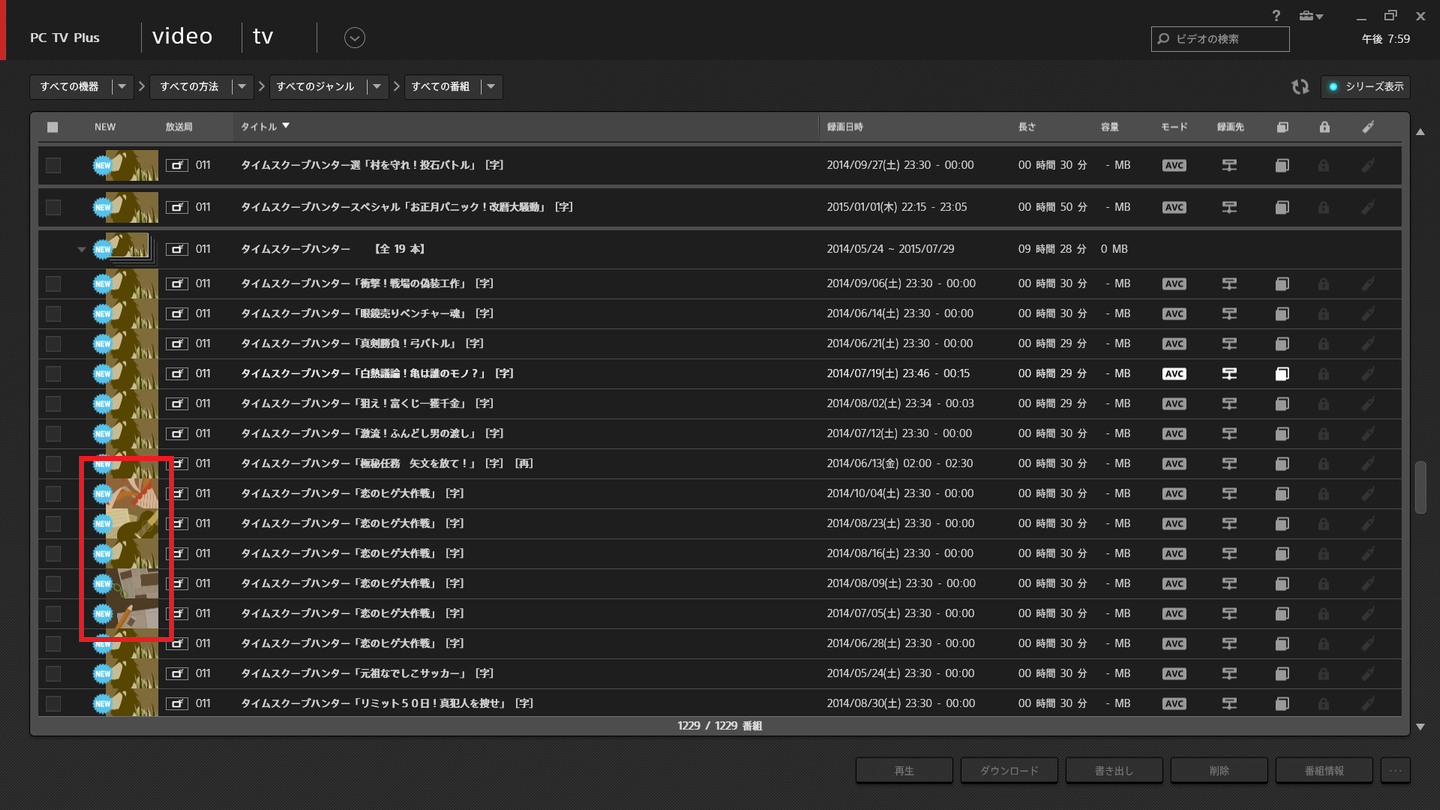Check the box for 村を守れ！投石バトル row
1440x810 pixels.
[53, 165]
